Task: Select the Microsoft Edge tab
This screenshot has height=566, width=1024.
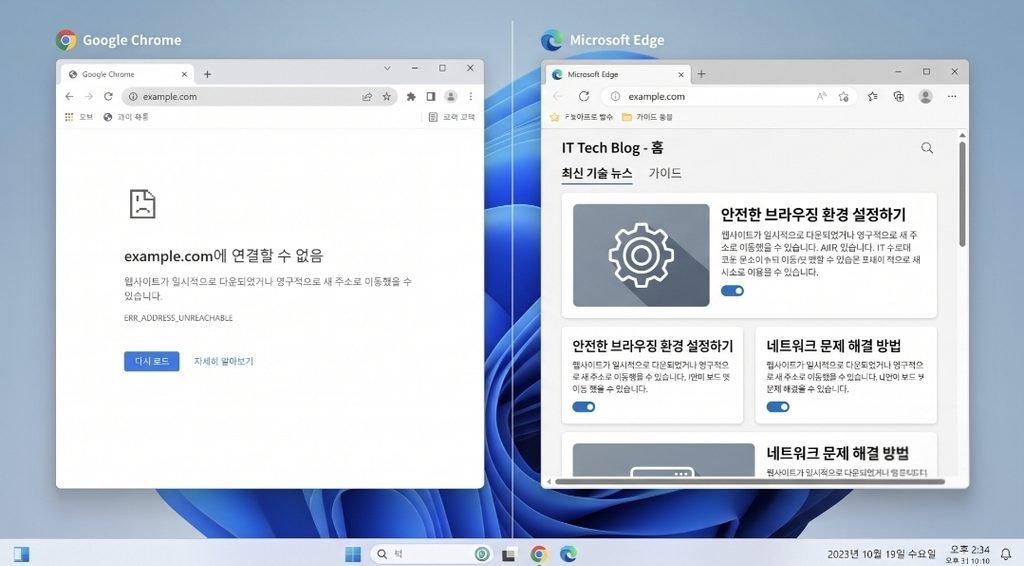Action: 618,74
